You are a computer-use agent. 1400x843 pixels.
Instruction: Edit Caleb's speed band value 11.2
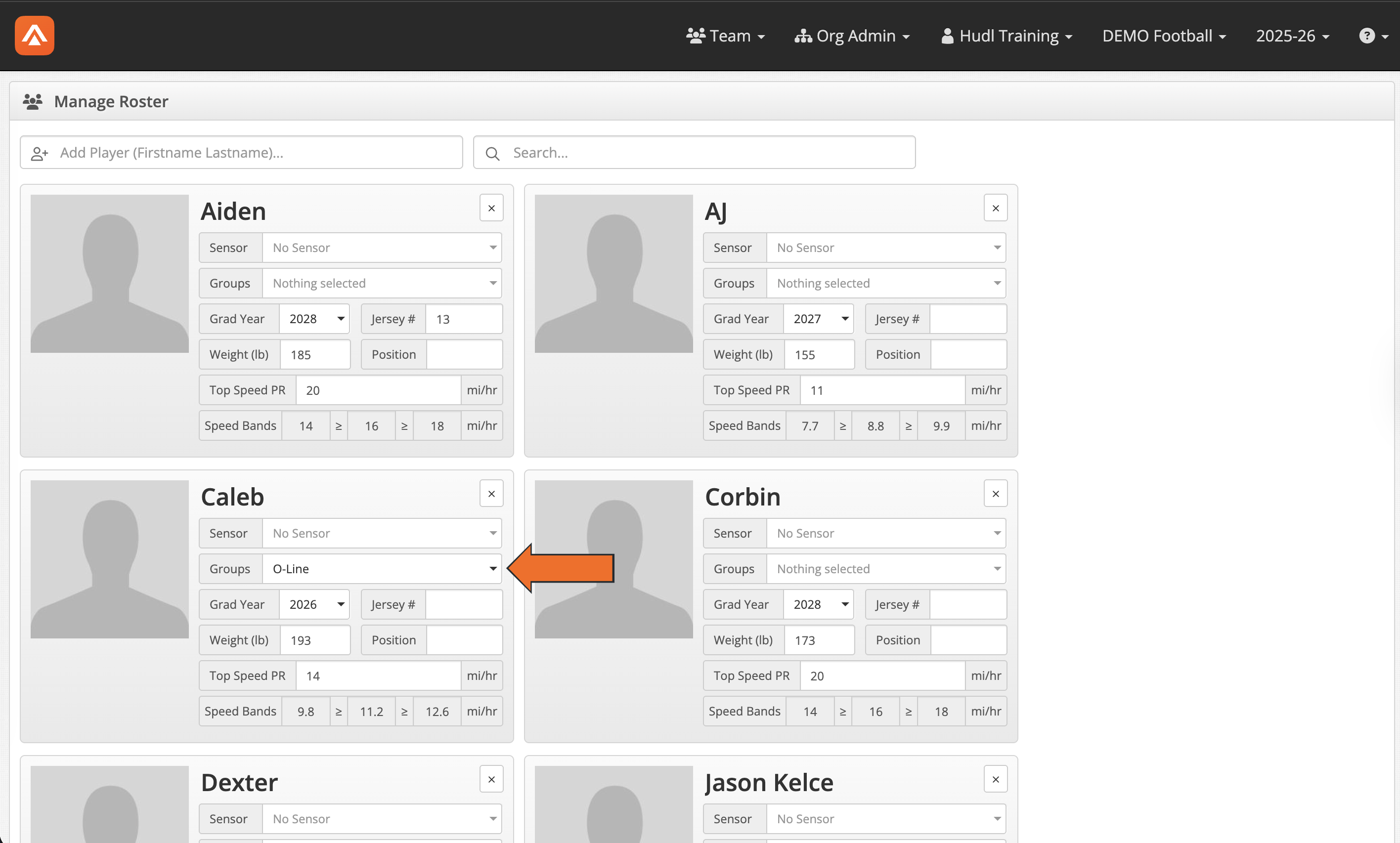coord(372,712)
